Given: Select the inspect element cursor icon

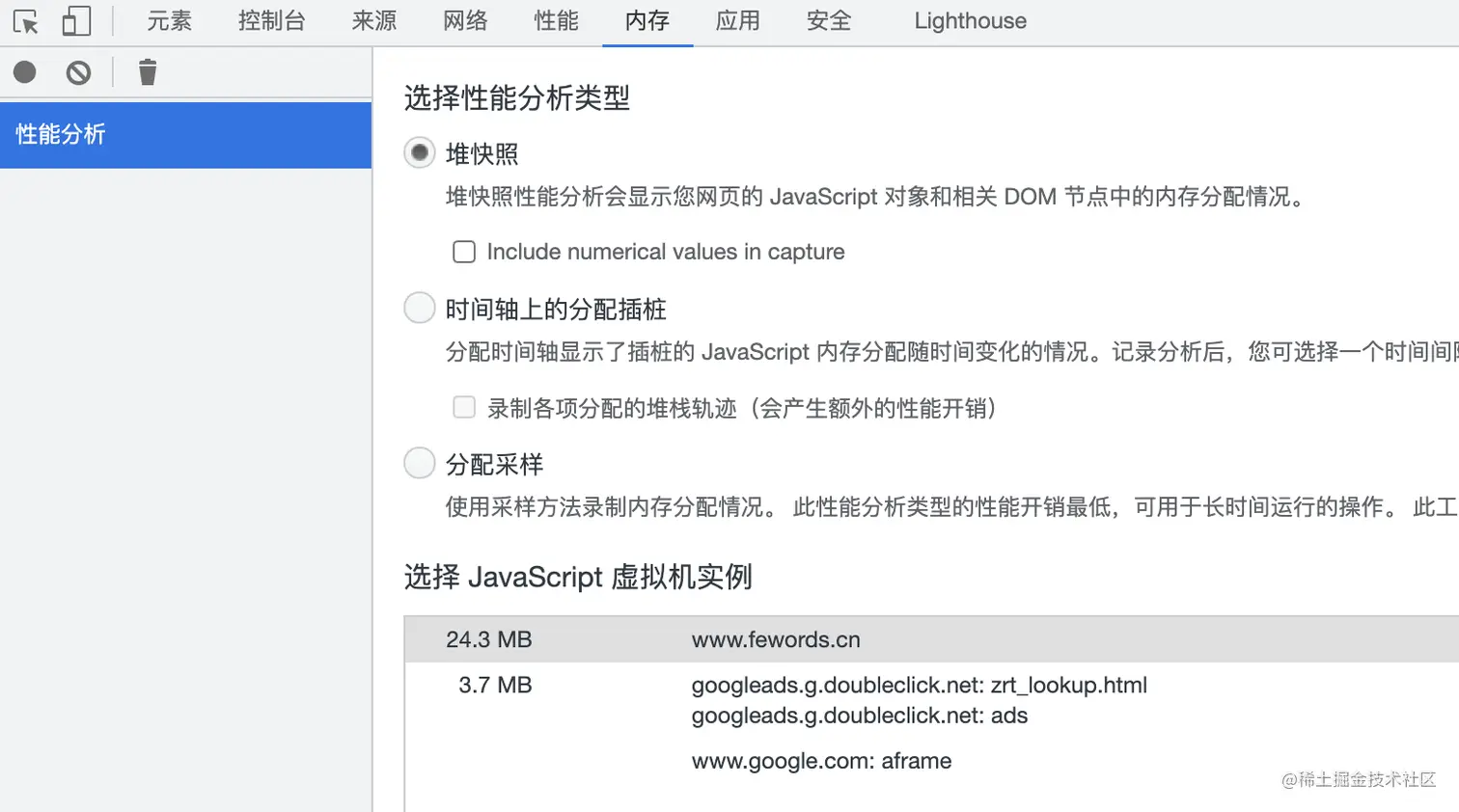Looking at the screenshot, I should click(x=25, y=20).
